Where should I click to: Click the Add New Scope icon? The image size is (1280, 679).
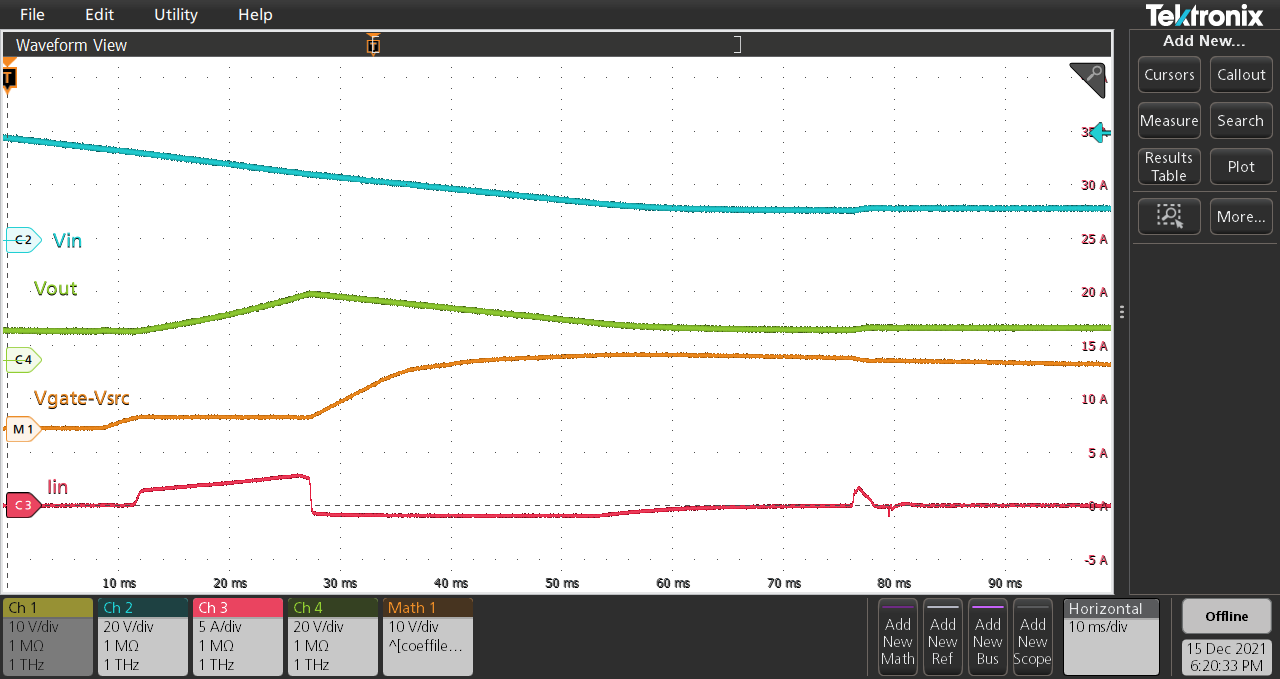[1032, 637]
